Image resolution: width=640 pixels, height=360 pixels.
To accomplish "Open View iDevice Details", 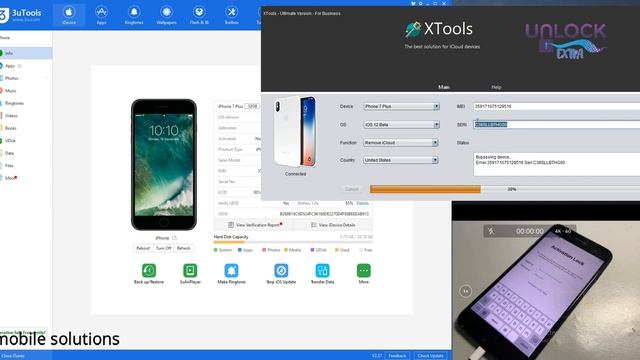I will tap(333, 225).
